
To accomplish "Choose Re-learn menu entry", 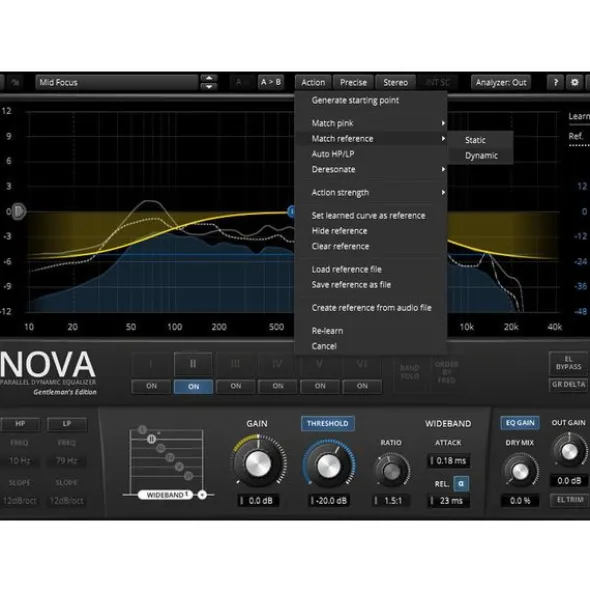I will click(371, 331).
